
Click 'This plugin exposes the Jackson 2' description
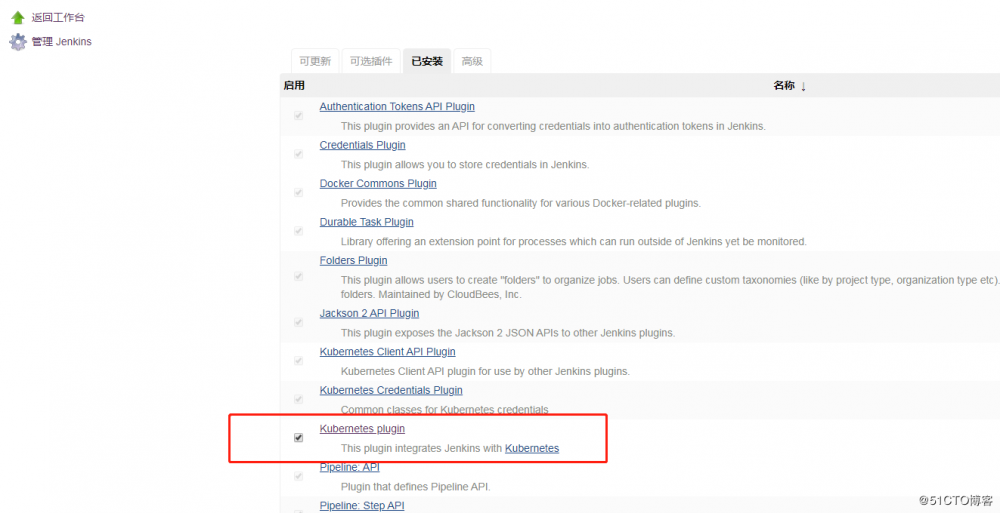(508, 332)
